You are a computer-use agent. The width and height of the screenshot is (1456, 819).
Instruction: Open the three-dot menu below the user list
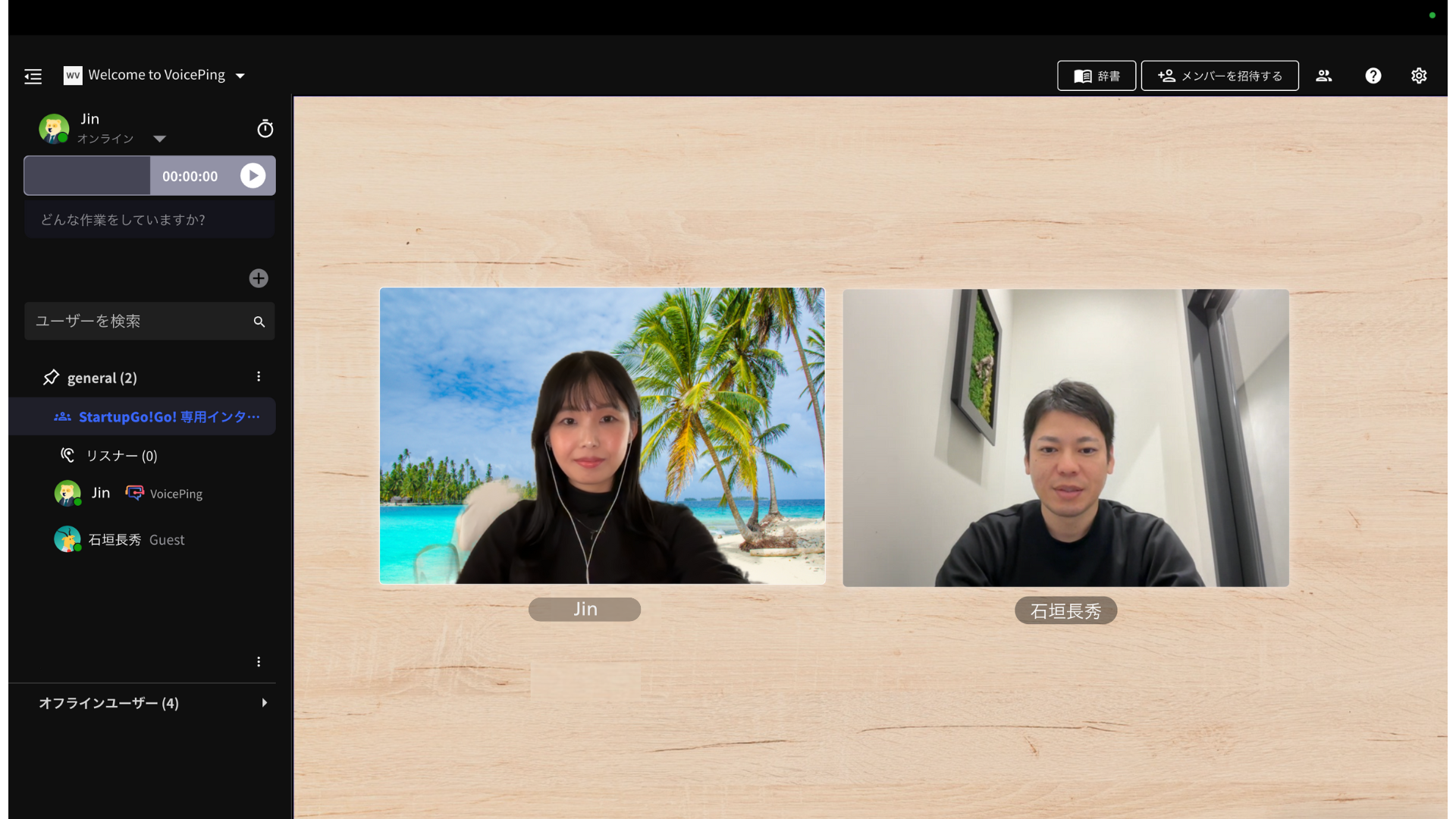(259, 661)
